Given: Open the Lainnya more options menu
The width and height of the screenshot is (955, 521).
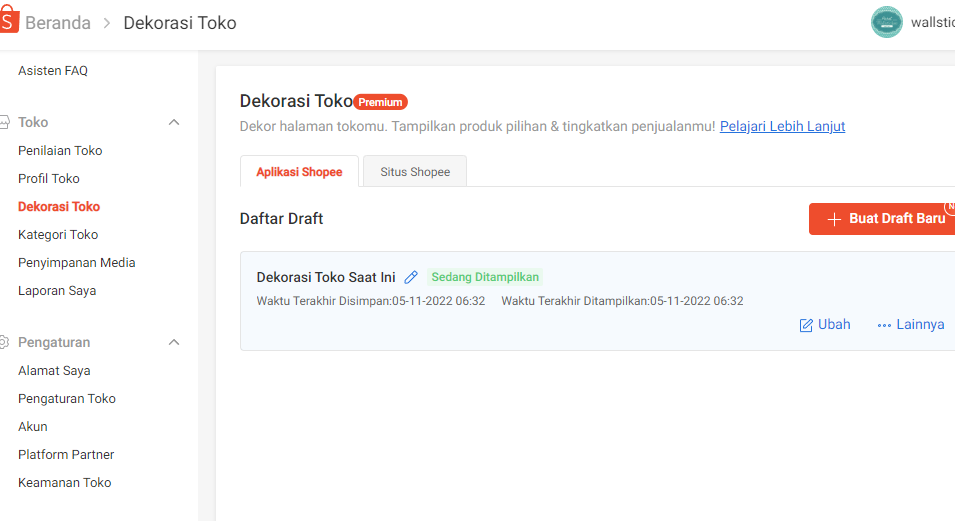Looking at the screenshot, I should tap(910, 324).
